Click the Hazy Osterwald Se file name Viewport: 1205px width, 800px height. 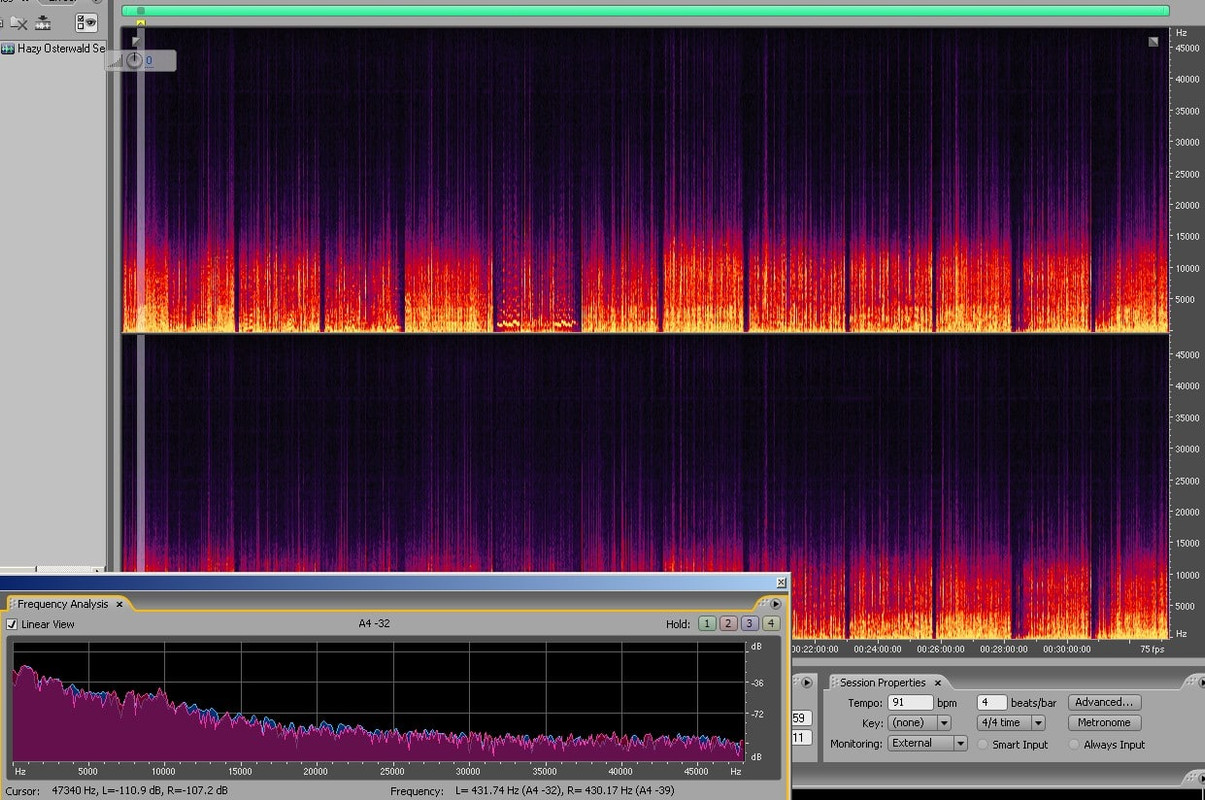(61, 48)
